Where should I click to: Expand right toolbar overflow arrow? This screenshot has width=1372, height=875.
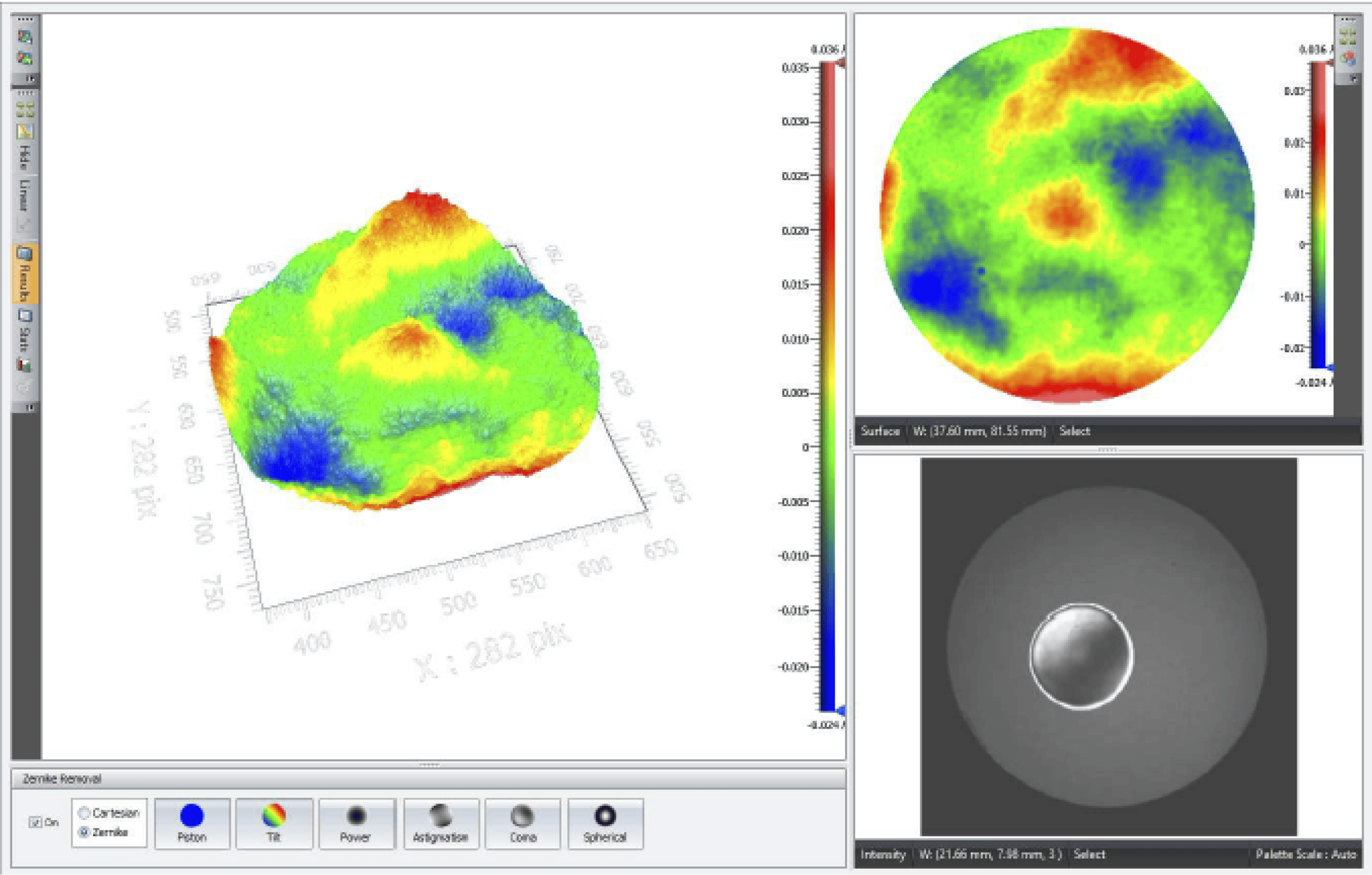point(1353,79)
